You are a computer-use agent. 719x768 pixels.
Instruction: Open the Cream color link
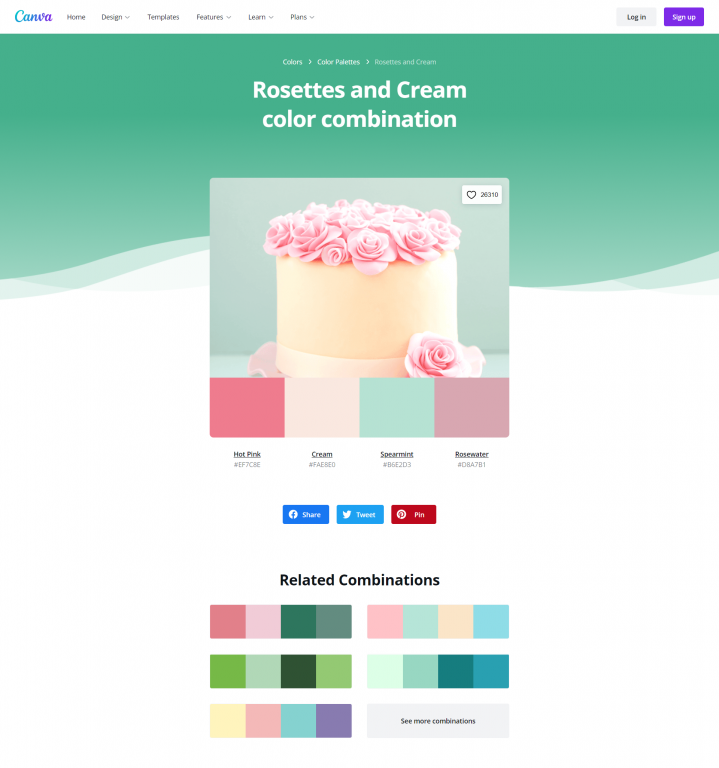(322, 454)
